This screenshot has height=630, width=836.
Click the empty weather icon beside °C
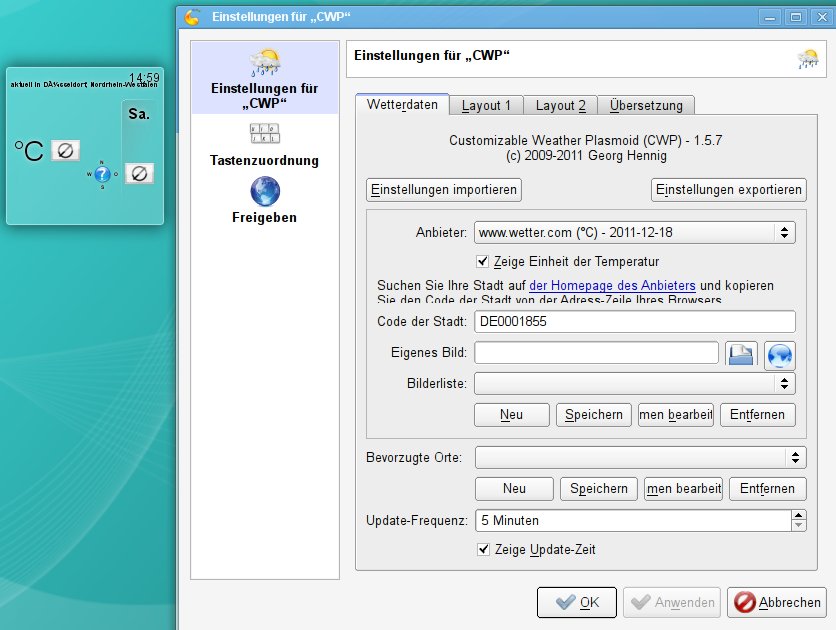[x=65, y=150]
